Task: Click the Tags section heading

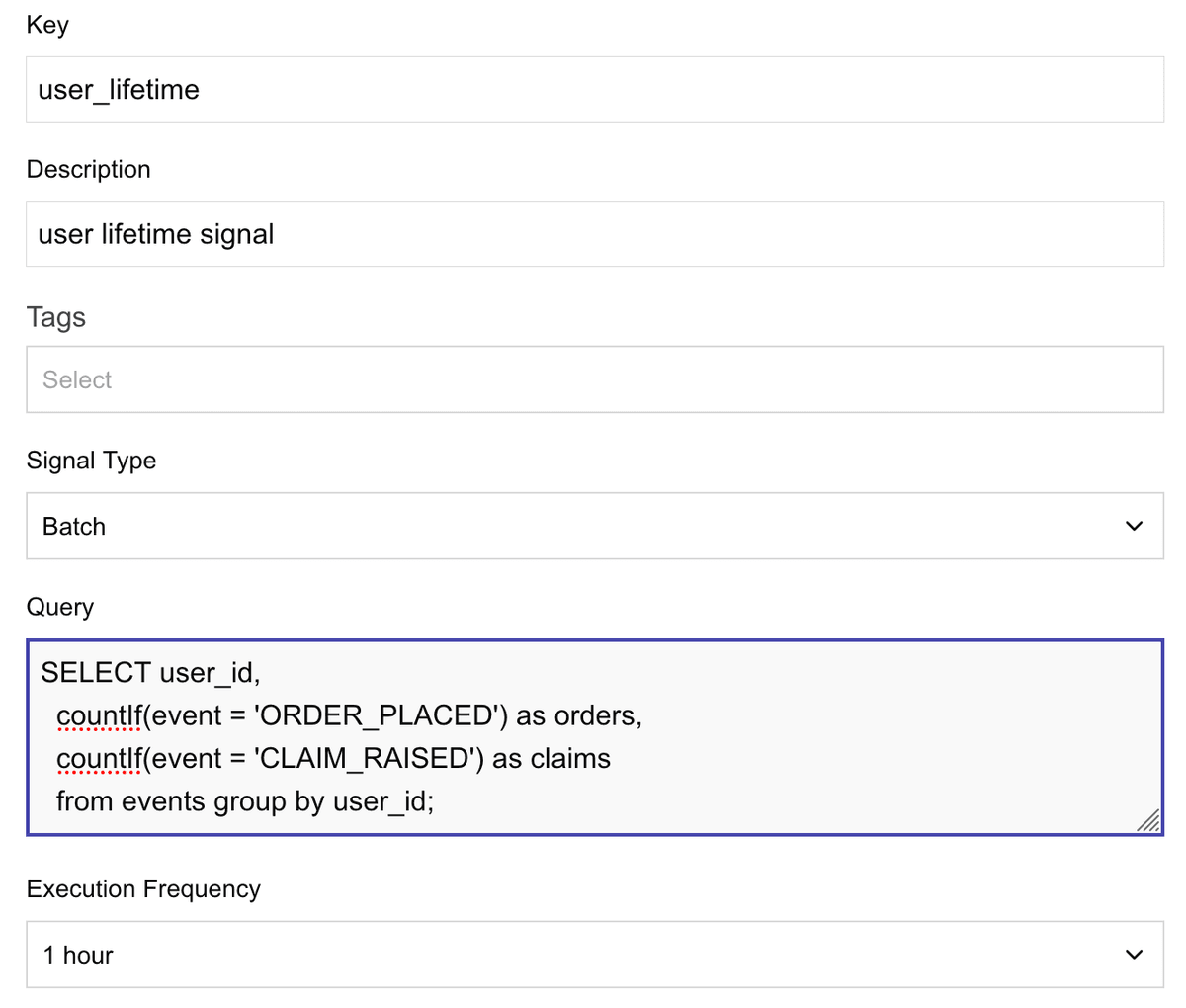Action: point(55,317)
